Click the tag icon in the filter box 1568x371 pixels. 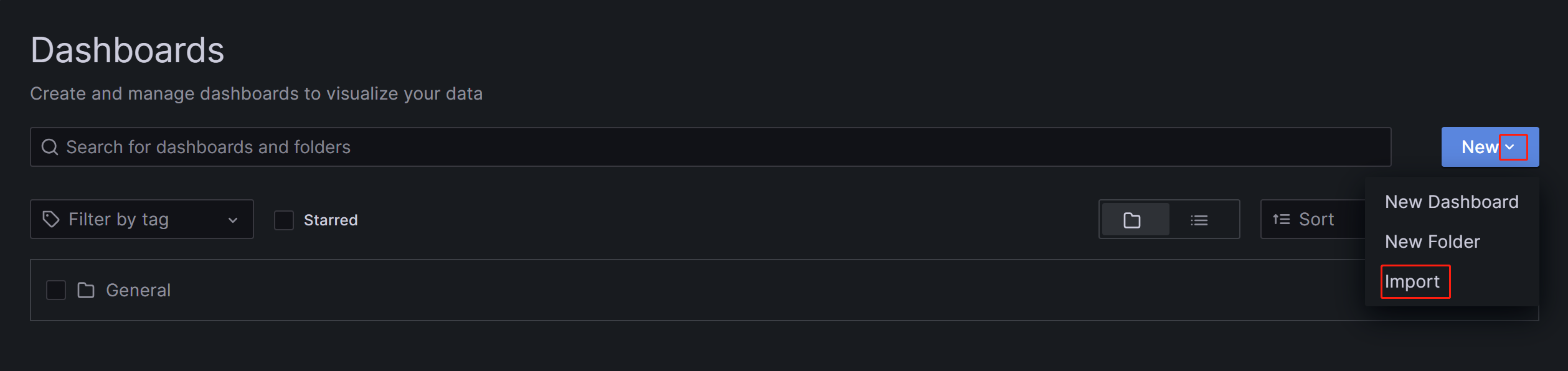(x=51, y=219)
